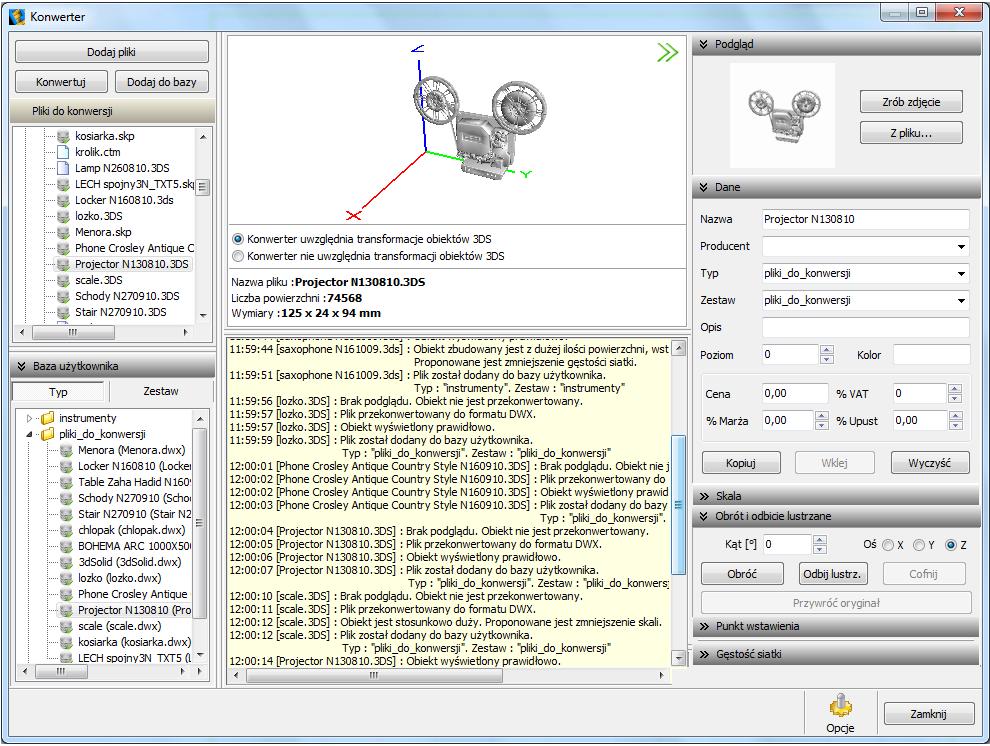Click the projector preview thumbnail

pyautogui.click(x=782, y=115)
